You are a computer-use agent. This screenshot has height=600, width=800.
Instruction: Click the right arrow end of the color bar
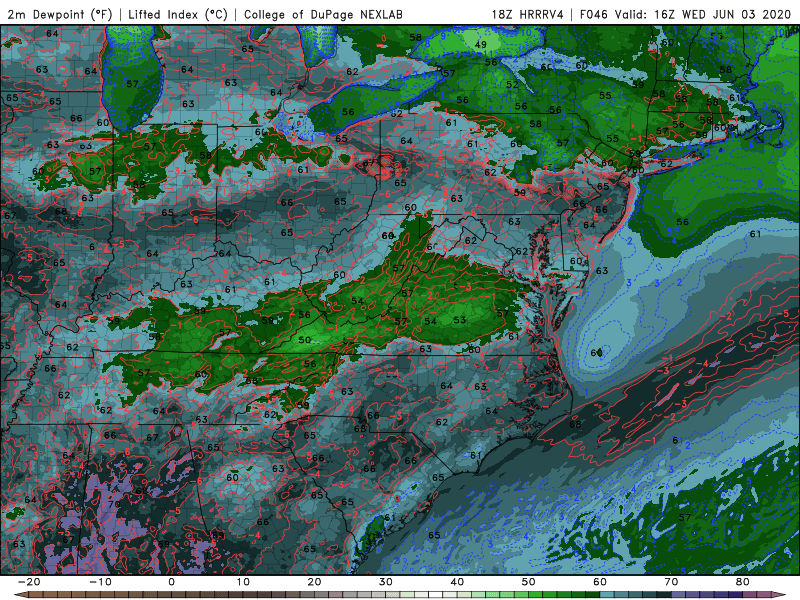[779, 595]
